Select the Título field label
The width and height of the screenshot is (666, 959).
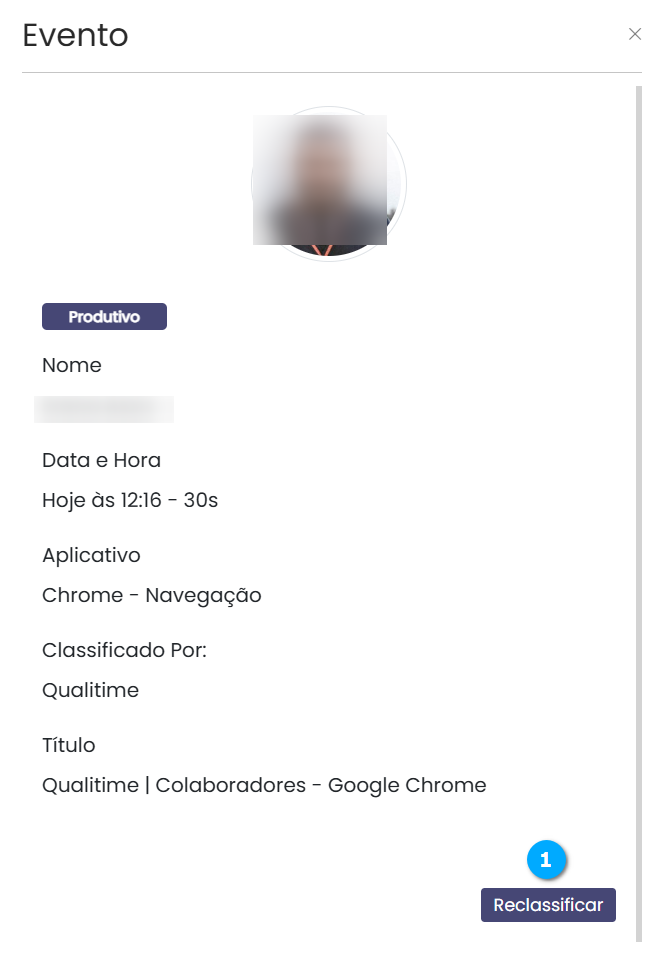[69, 745]
